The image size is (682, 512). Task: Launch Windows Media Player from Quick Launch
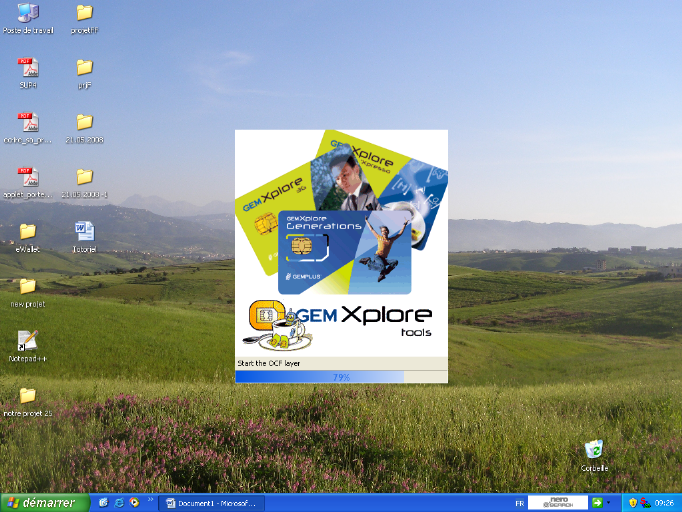pos(134,502)
